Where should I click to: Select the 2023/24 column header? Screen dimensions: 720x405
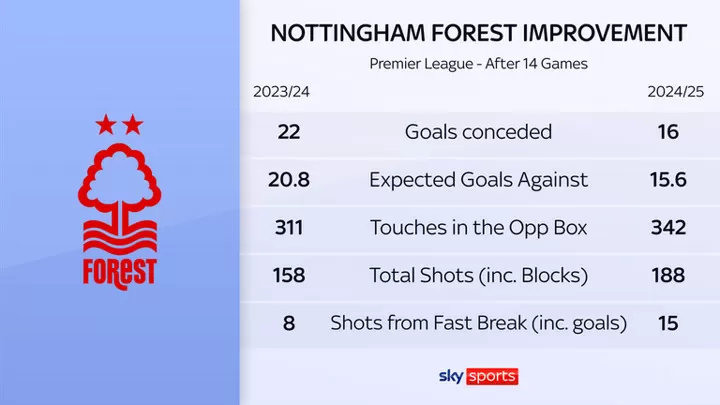(x=281, y=92)
